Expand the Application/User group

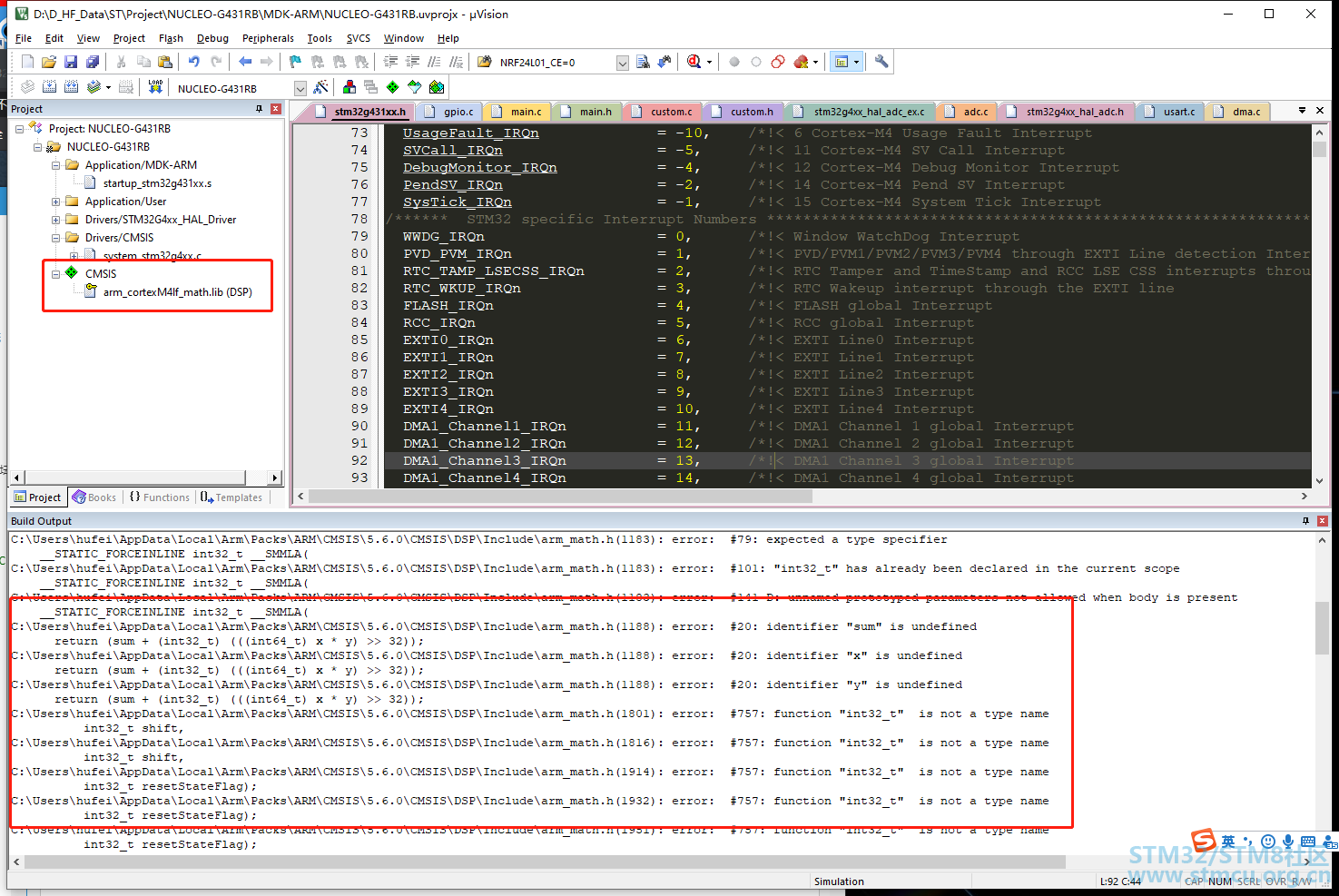point(55,202)
